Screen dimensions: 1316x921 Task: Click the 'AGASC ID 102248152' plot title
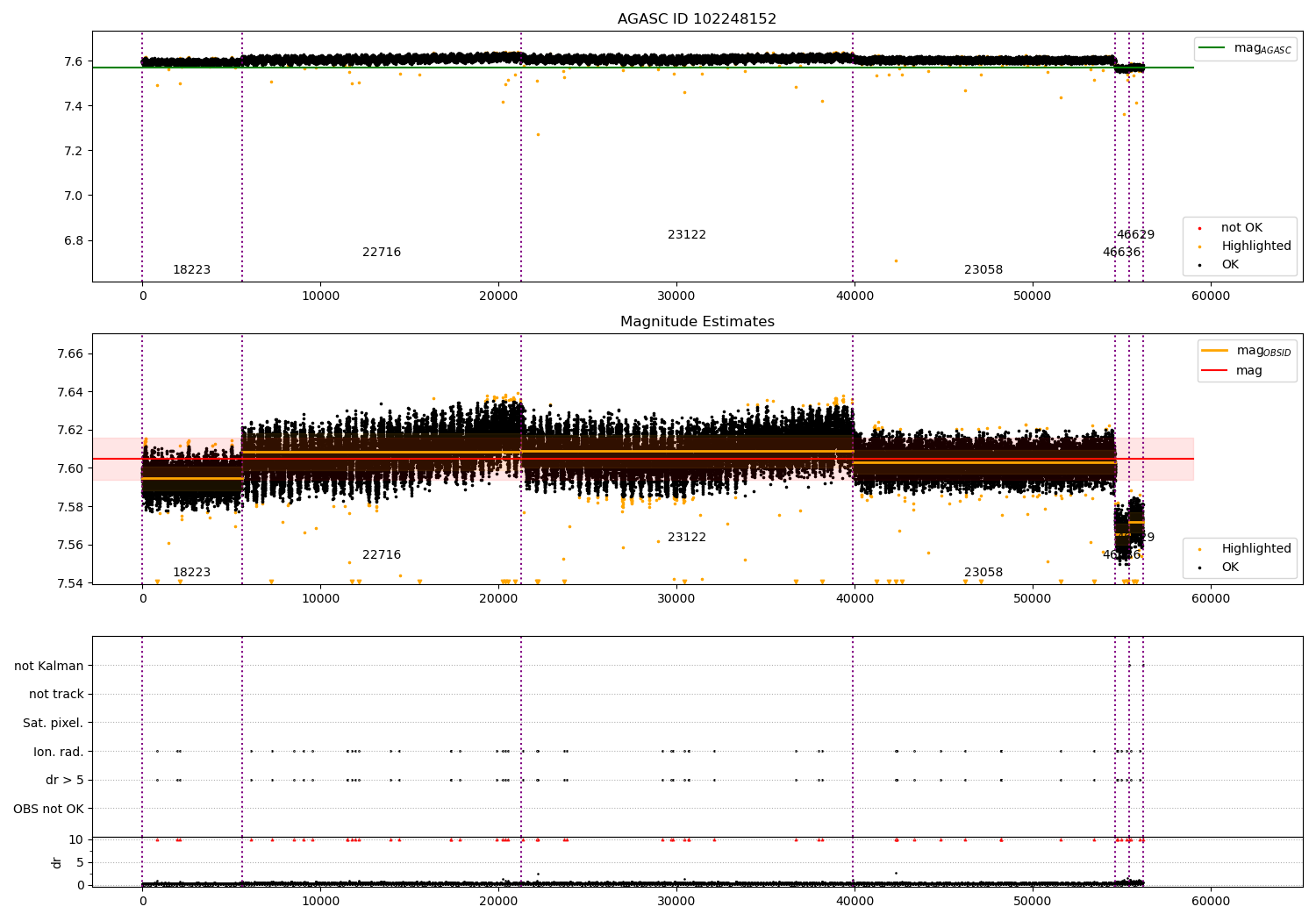tap(697, 19)
